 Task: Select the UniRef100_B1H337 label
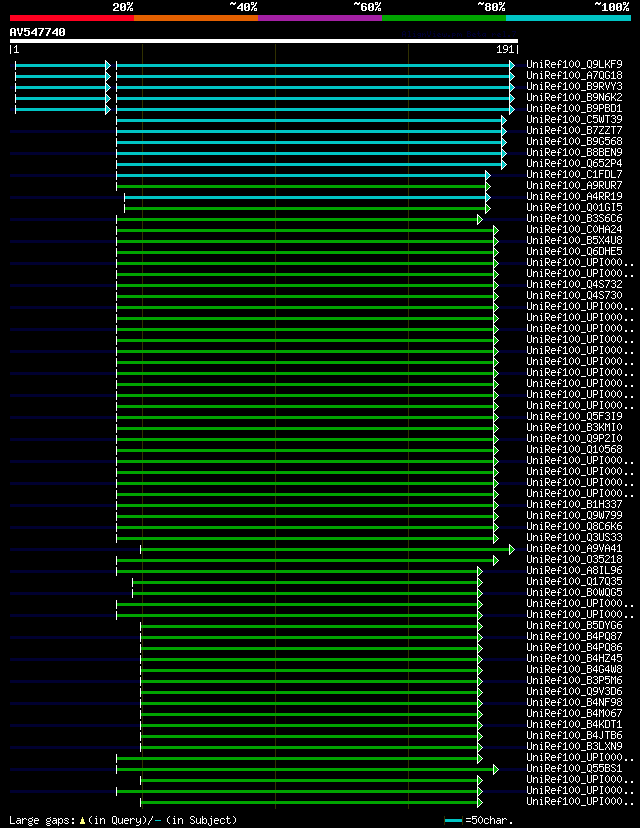click(x=574, y=504)
